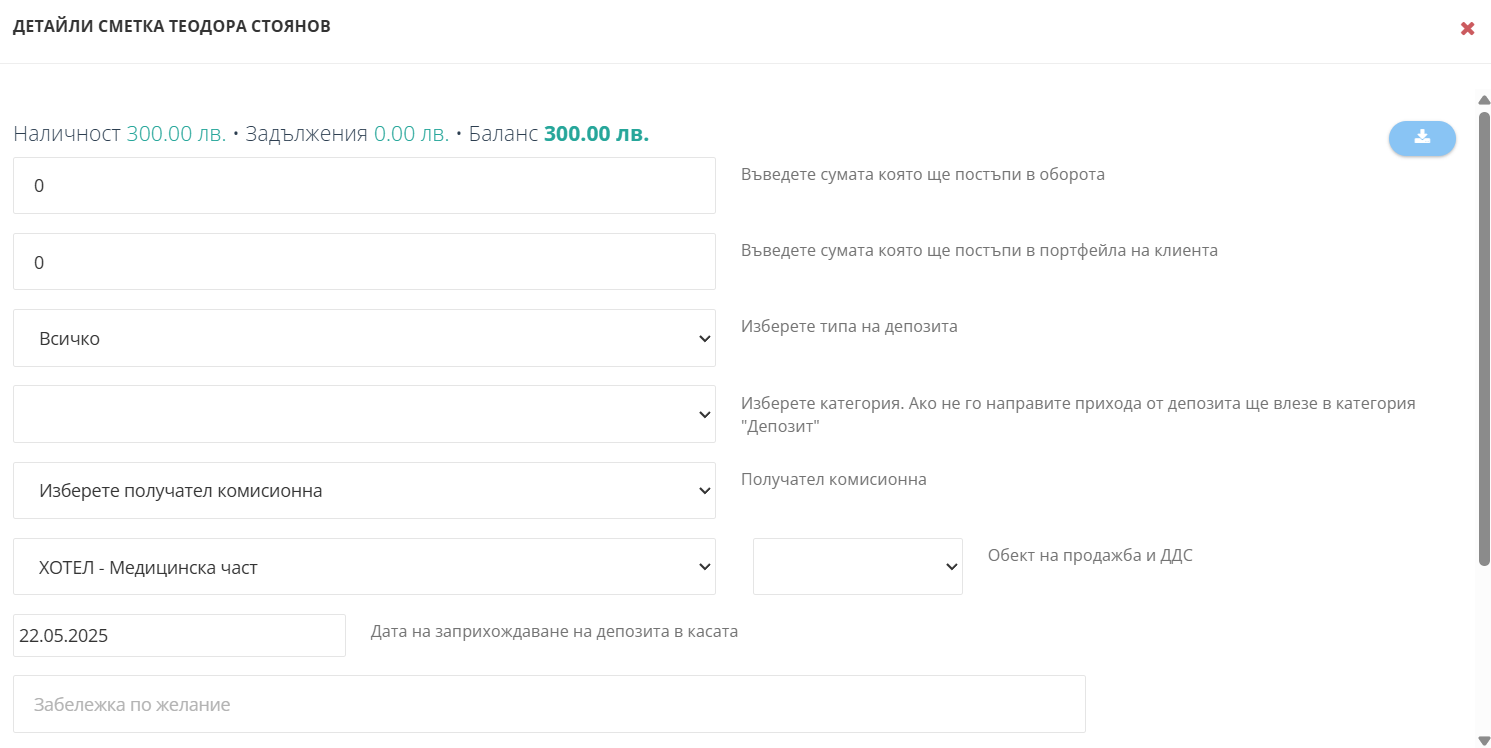The height and width of the screenshot is (748, 1491).
Task: Click the Получател комисионна label text
Action: click(834, 480)
